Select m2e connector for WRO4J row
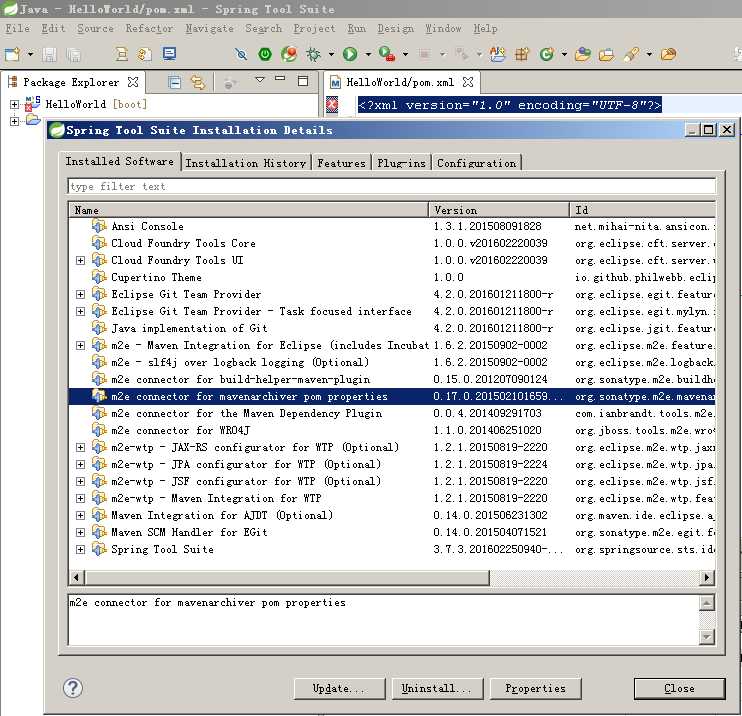Image resolution: width=742 pixels, height=716 pixels. [391, 431]
